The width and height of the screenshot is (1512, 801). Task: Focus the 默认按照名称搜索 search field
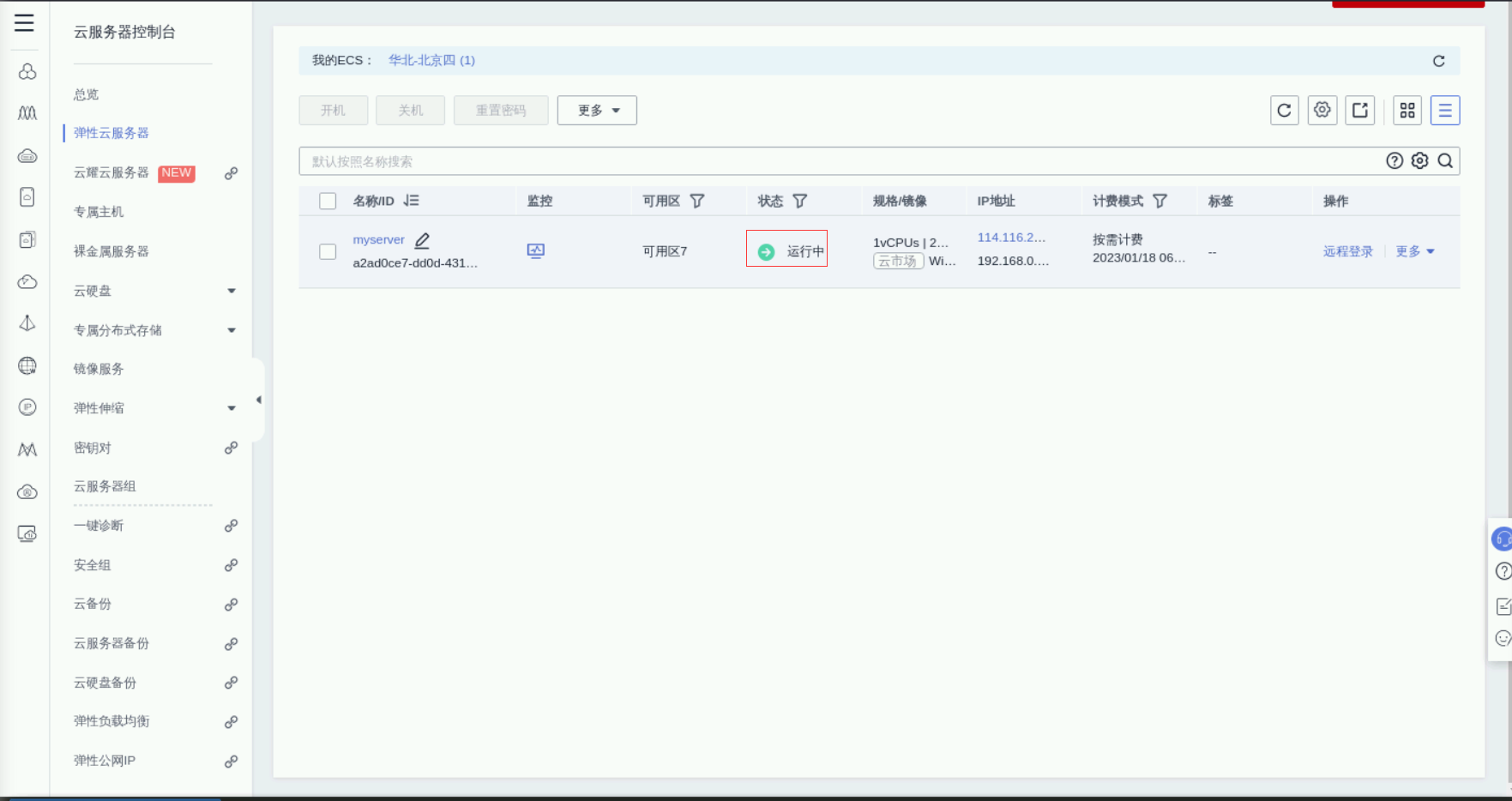[840, 161]
